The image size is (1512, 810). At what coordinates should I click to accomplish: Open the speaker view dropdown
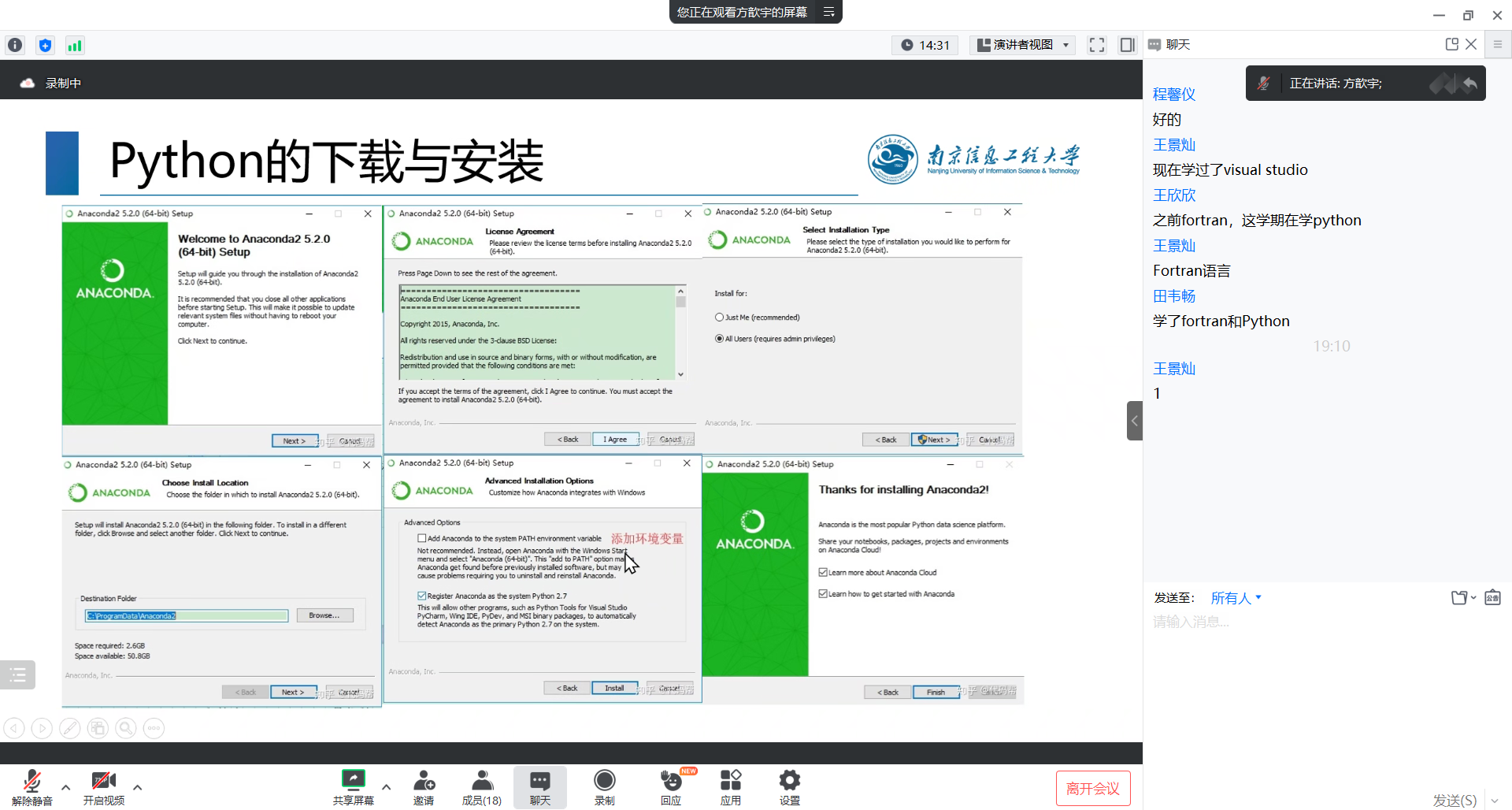[1024, 45]
